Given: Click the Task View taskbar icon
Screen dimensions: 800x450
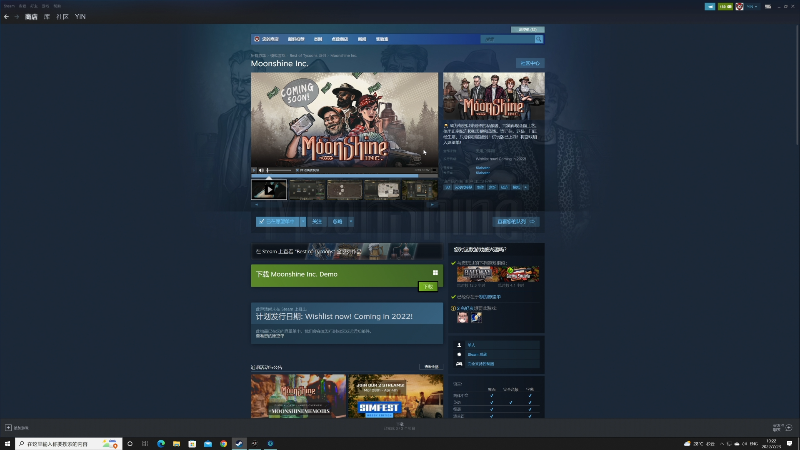Looking at the screenshot, I should 145,444.
